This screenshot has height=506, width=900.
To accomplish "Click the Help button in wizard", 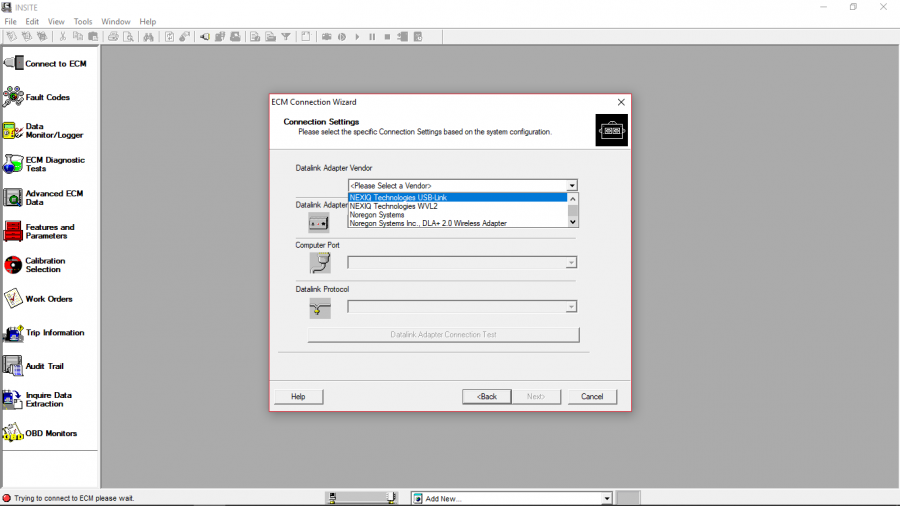I will [298, 397].
